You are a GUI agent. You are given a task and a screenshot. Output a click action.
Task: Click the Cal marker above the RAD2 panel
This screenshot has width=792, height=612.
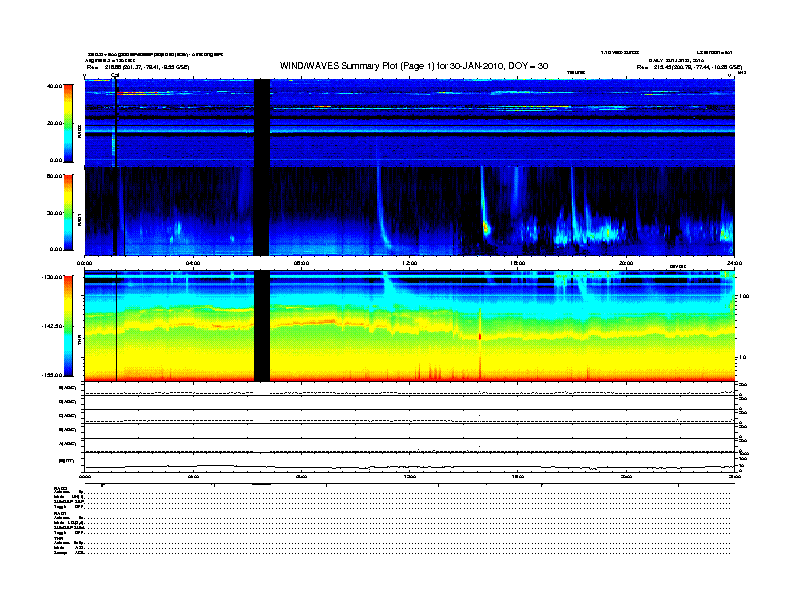point(115,75)
